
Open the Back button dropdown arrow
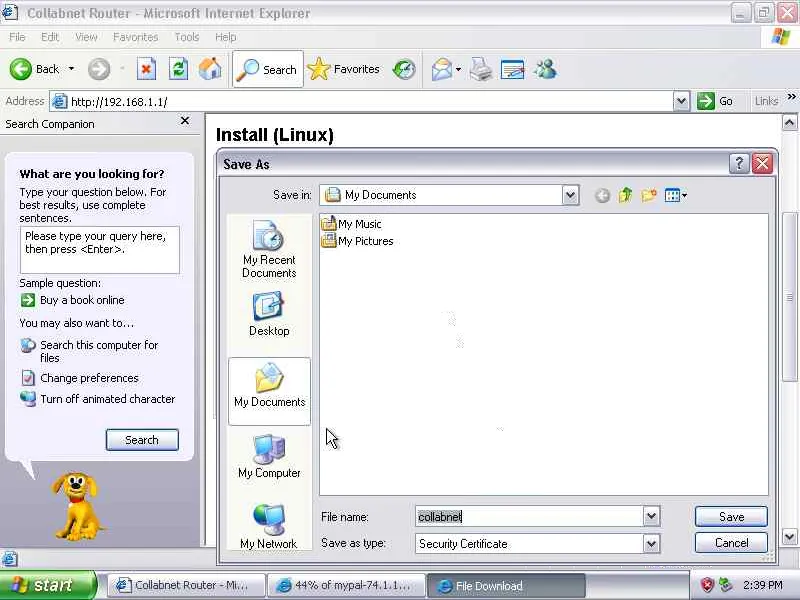pyautogui.click(x=71, y=69)
